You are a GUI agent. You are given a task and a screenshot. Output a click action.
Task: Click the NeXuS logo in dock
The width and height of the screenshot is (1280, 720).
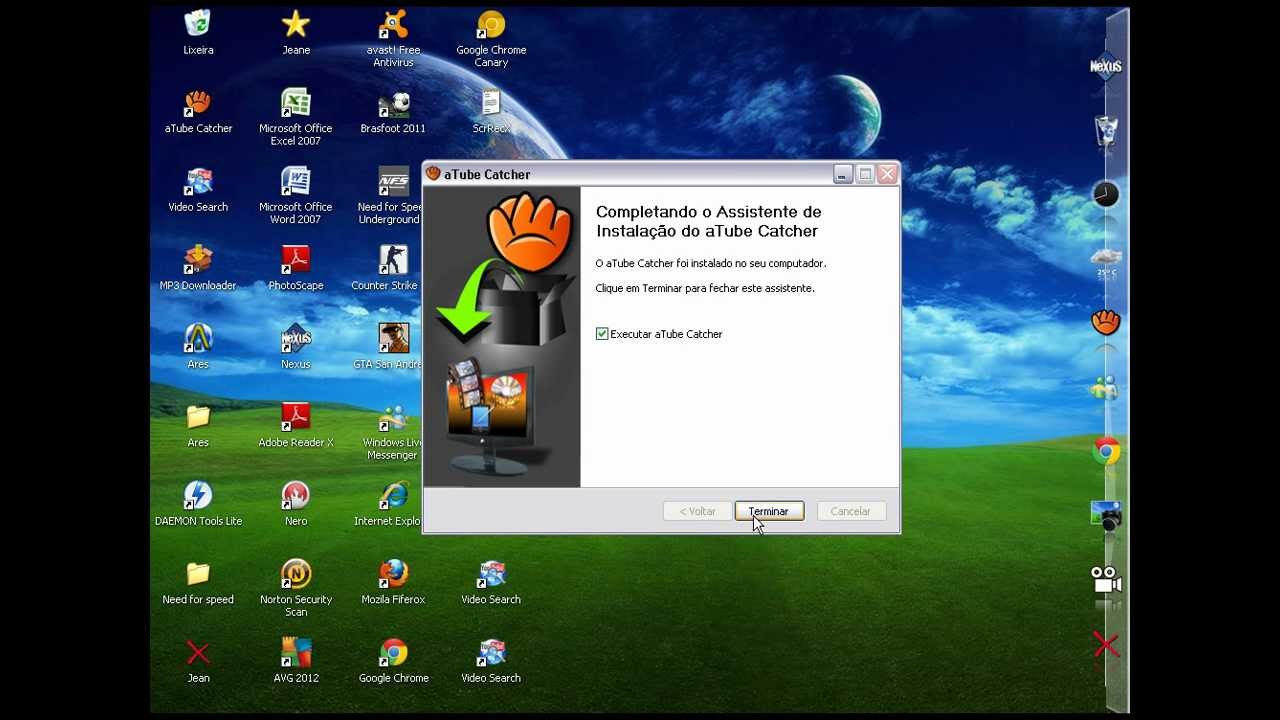point(1105,66)
